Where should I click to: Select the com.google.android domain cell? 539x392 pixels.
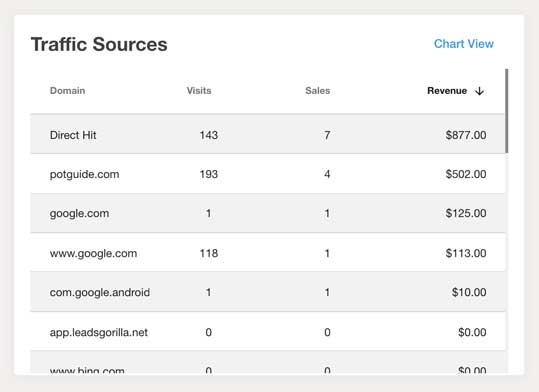pyautogui.click(x=100, y=292)
